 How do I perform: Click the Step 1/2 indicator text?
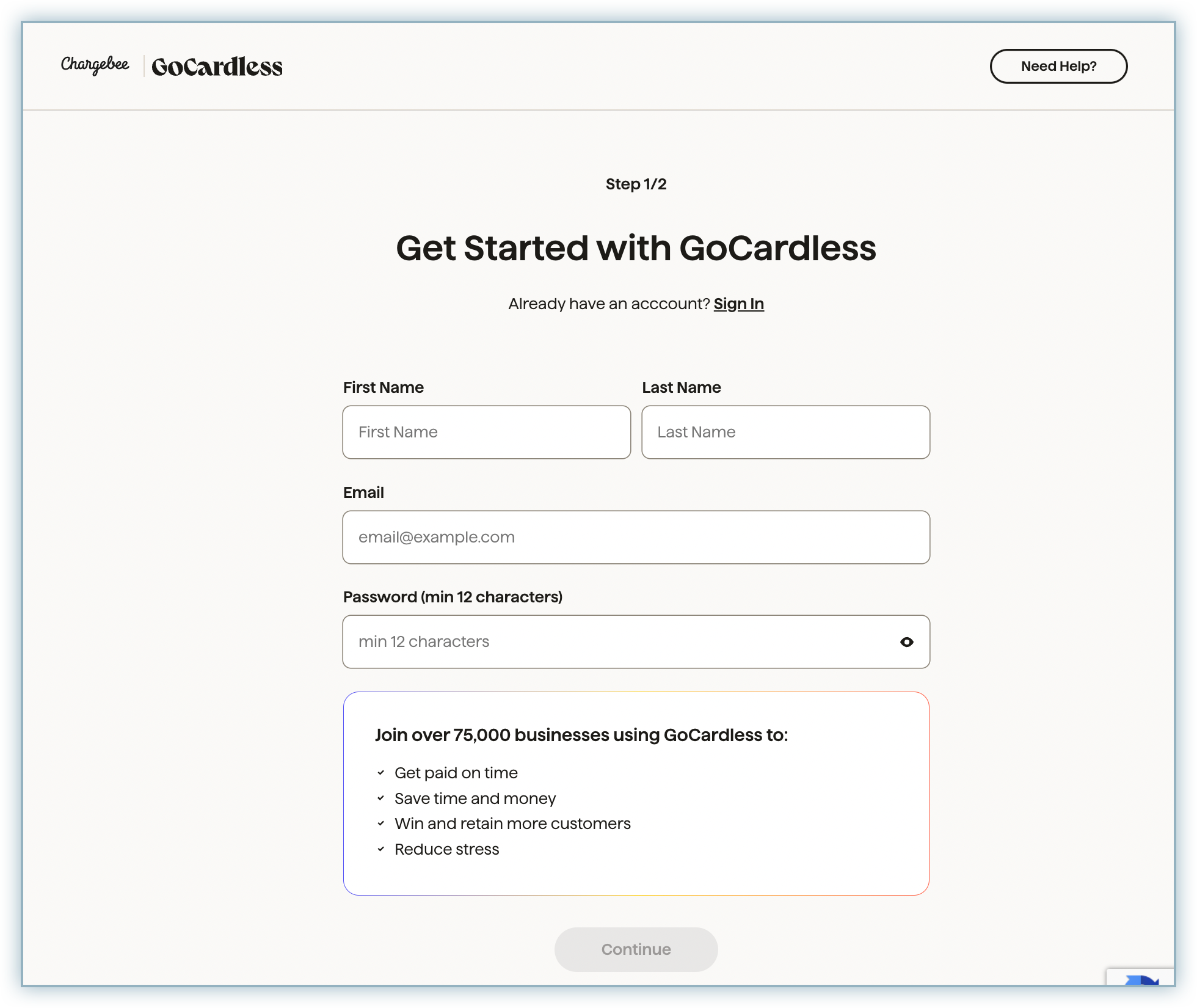coord(636,184)
